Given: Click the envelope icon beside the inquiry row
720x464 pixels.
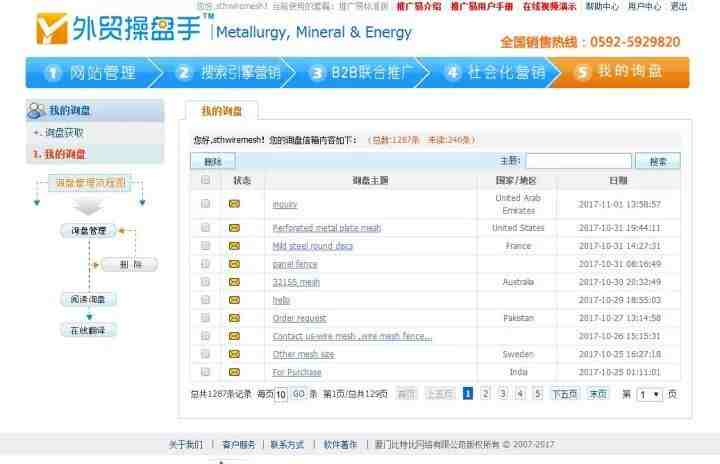Looking at the screenshot, I should (x=234, y=204).
